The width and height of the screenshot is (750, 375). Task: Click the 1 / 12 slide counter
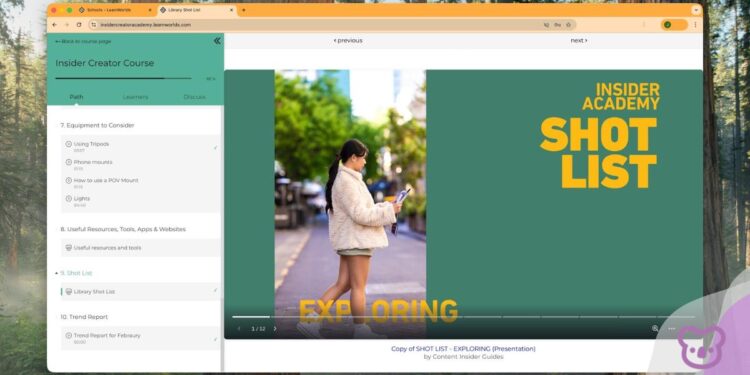258,329
